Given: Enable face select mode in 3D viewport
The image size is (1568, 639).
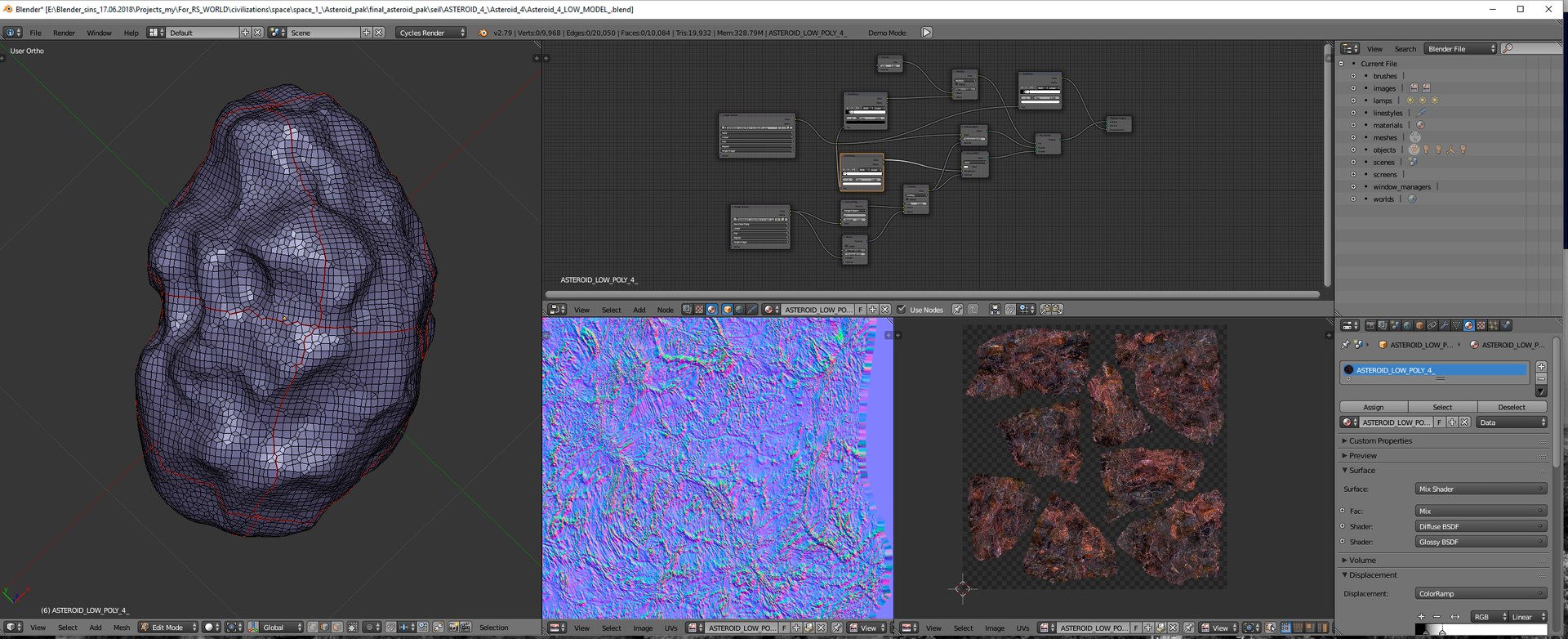Looking at the screenshot, I should pyautogui.click(x=337, y=628).
